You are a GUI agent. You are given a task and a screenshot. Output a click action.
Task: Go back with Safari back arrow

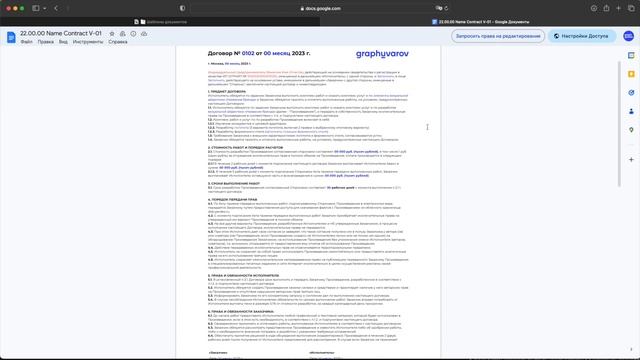[x=56, y=8]
